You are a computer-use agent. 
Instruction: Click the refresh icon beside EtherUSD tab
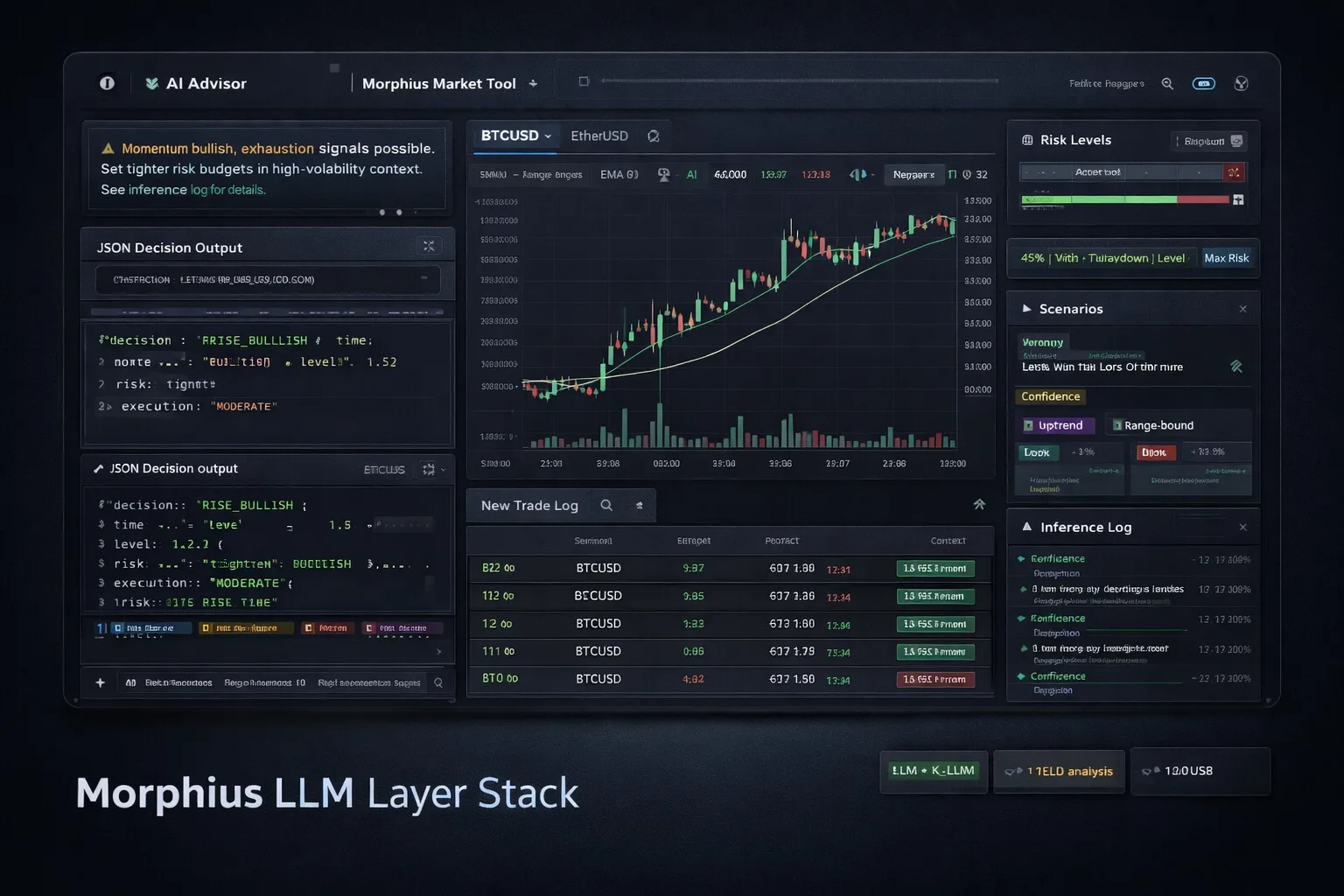pos(653,136)
